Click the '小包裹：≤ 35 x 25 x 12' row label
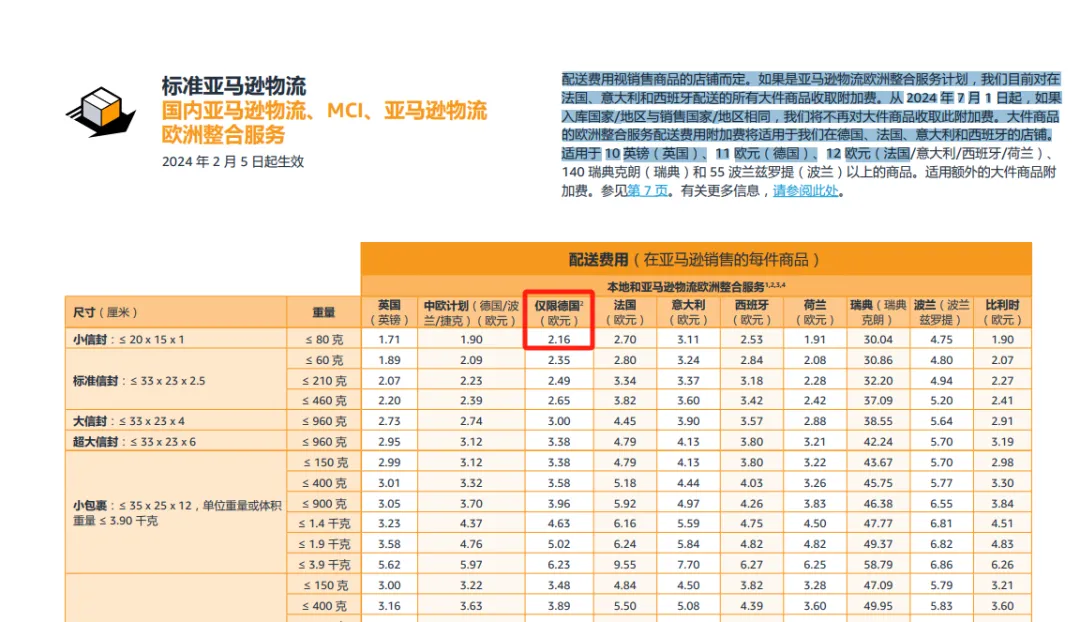 [177, 513]
